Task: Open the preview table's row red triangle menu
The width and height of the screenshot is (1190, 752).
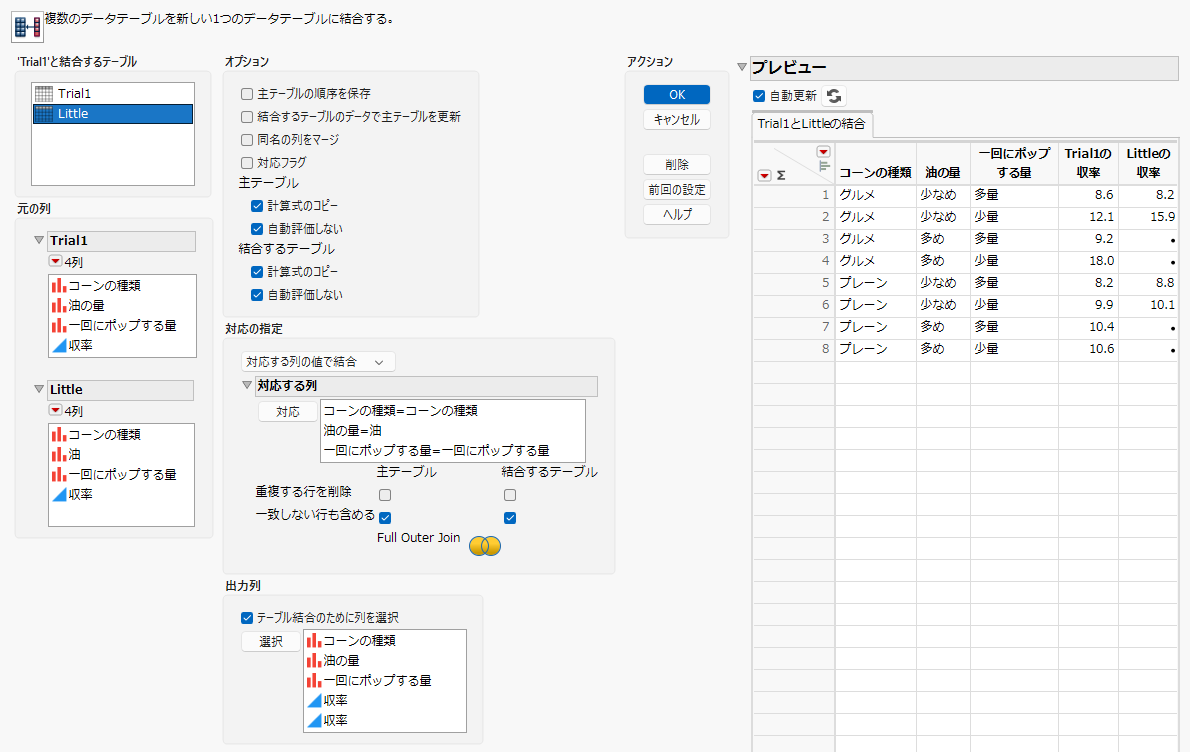Action: 764,175
